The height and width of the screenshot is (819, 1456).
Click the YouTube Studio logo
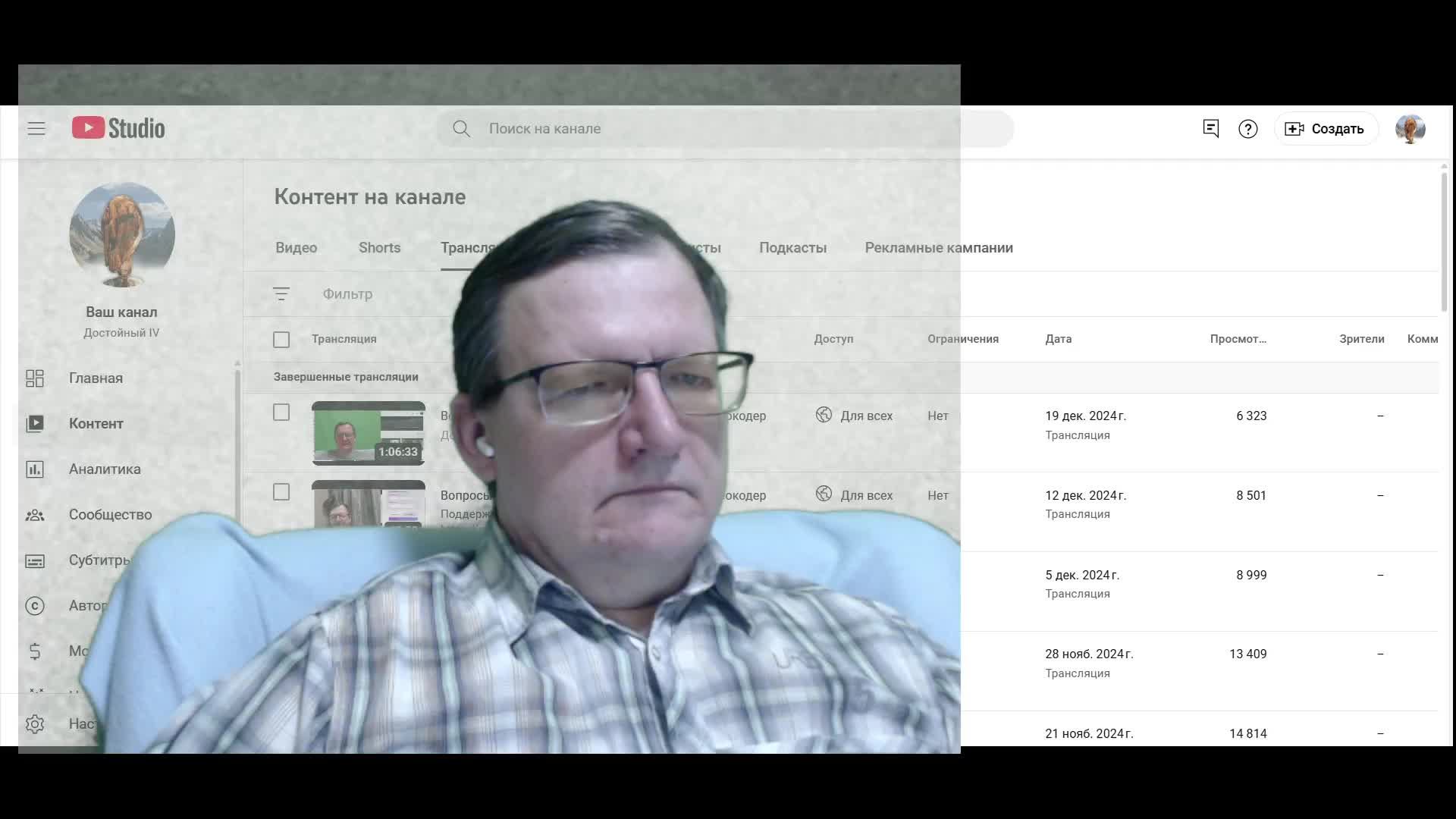point(118,128)
